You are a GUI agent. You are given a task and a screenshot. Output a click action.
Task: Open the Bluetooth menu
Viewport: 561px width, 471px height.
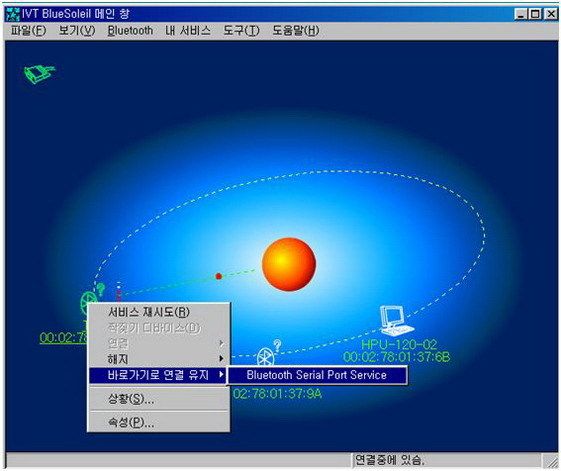pos(130,31)
